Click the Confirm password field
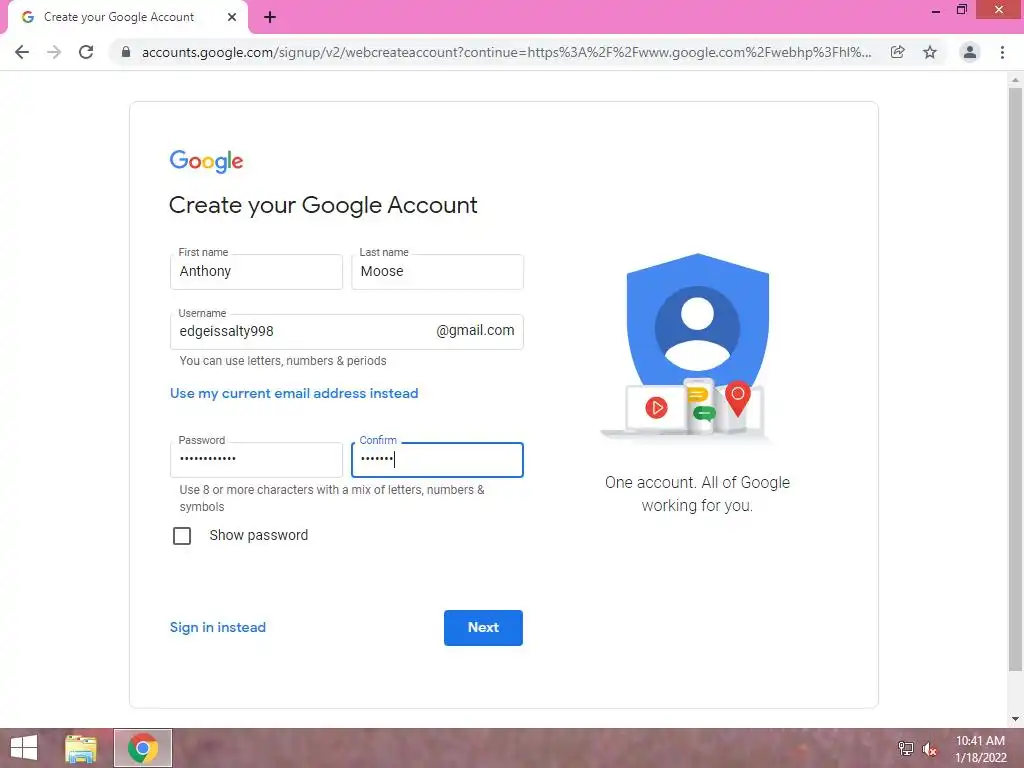Viewport: 1024px width, 768px height. (x=438, y=460)
